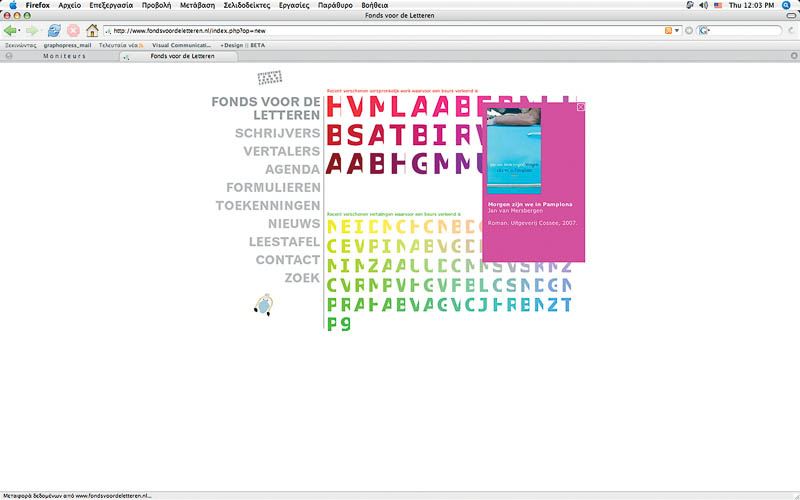Stop loading with the red stop icon
800x500 pixels.
[73, 31]
